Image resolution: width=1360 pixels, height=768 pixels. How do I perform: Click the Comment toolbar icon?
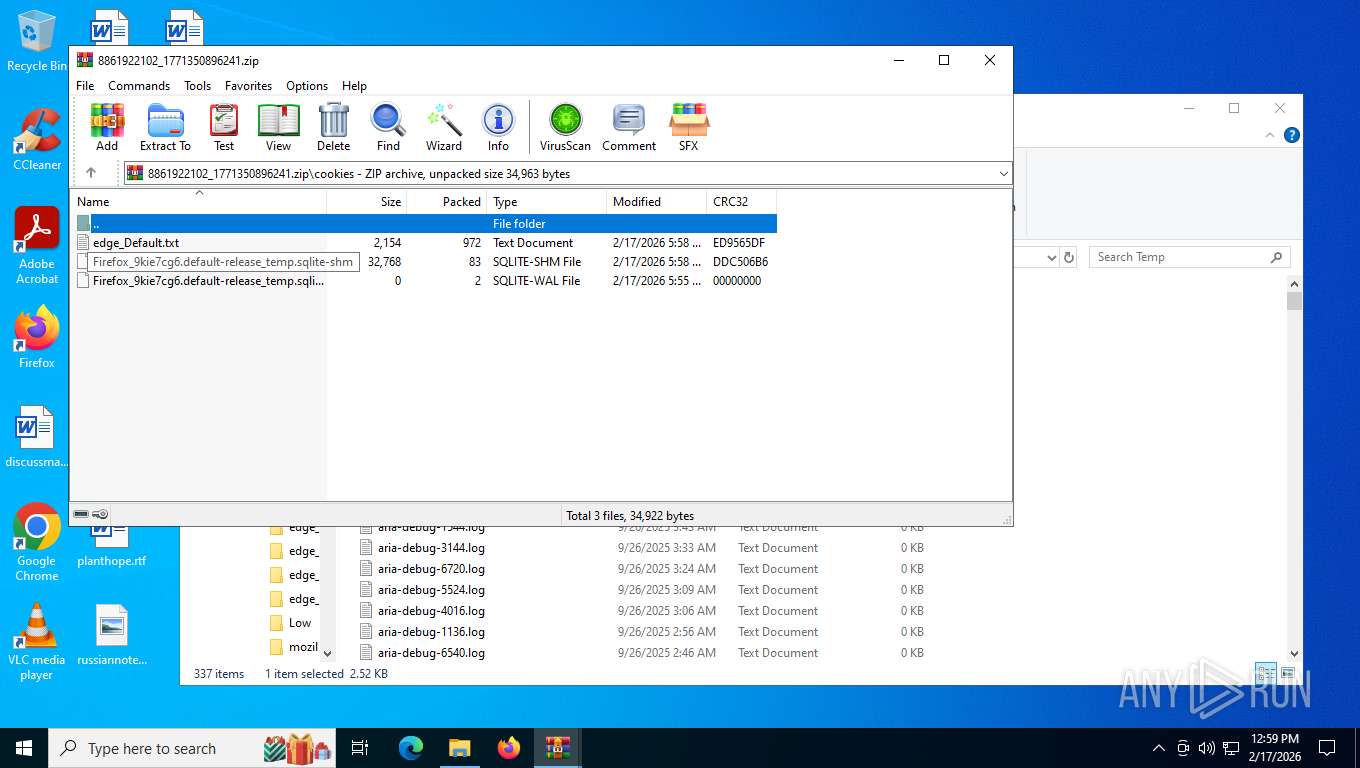click(x=629, y=127)
